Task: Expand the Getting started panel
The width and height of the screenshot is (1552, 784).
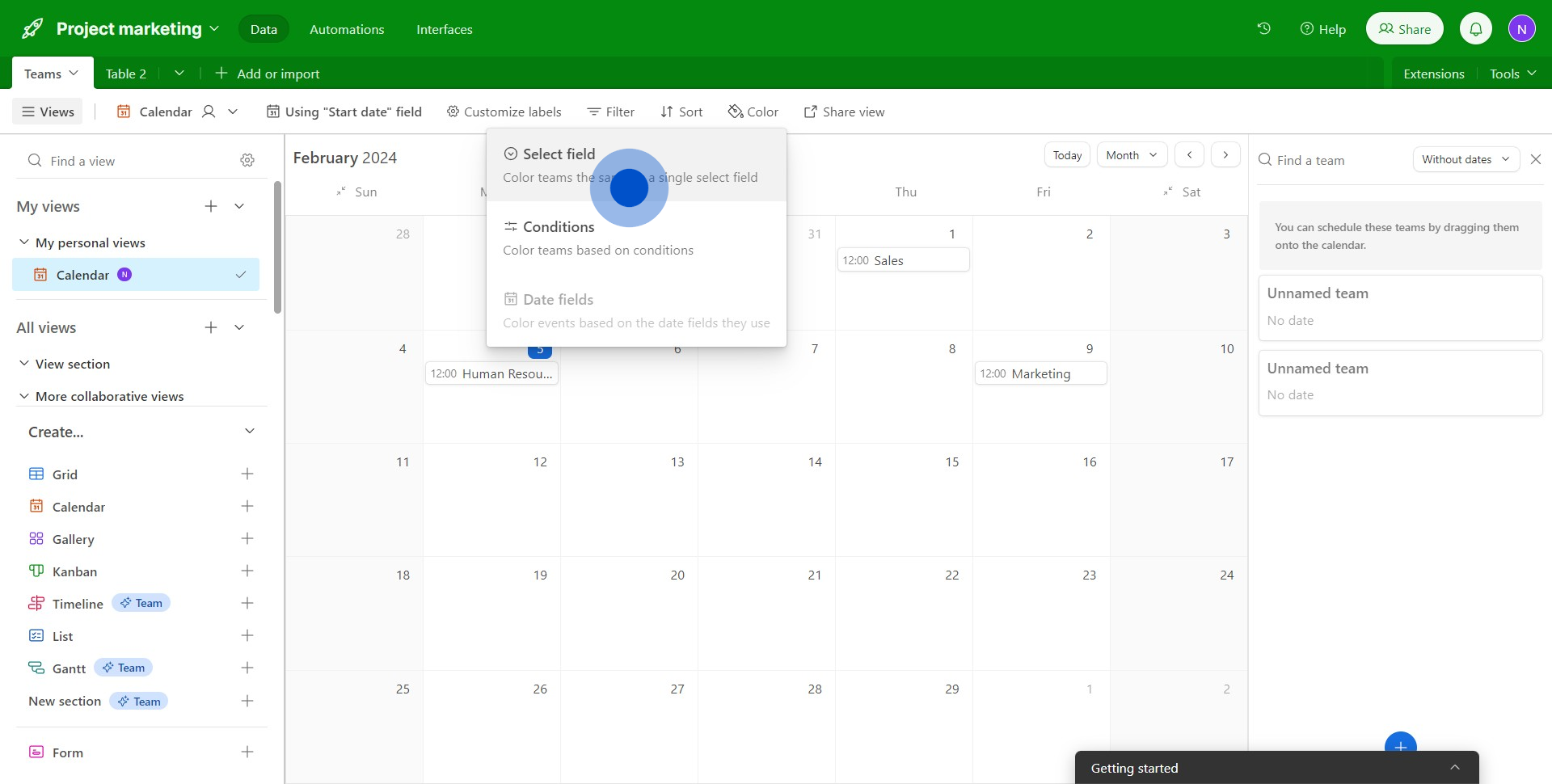Action: (x=1454, y=768)
